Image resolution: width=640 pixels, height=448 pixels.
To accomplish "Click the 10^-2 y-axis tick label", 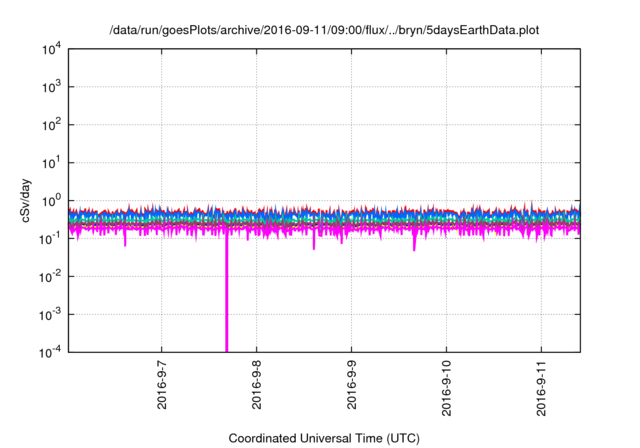I will tap(50, 276).
